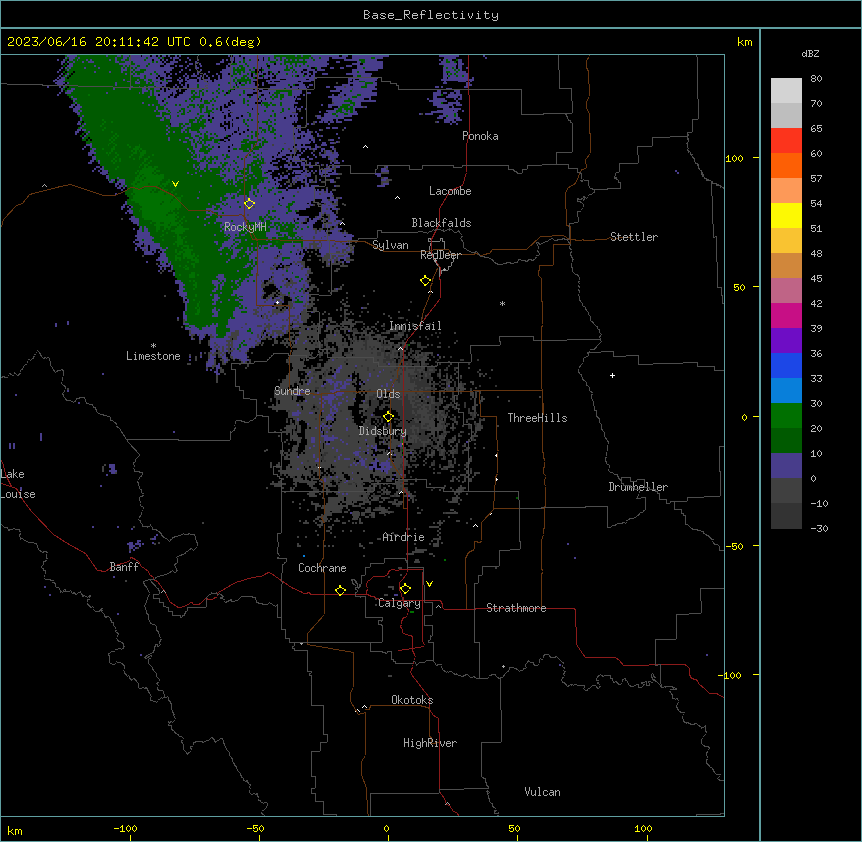Click the yellow diamond marker above Calgary label
The image size is (862, 842).
405,589
